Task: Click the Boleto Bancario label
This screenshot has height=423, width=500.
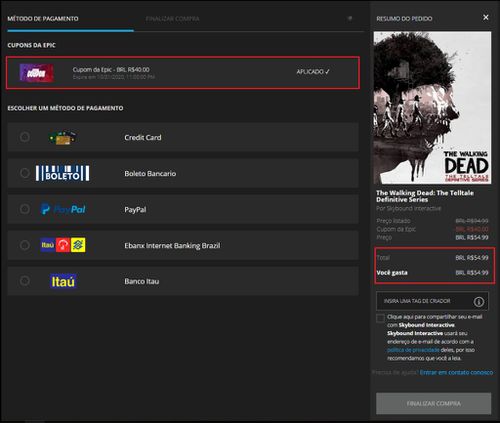Action: click(150, 173)
